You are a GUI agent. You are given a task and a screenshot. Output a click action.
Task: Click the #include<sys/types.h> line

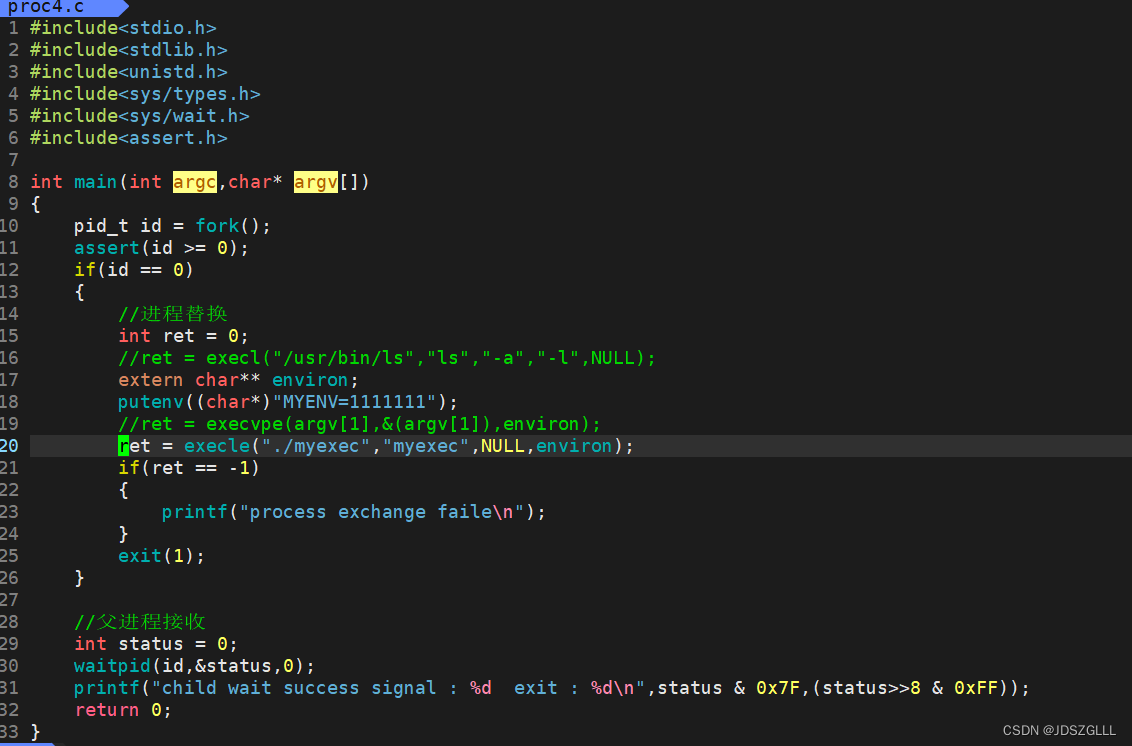[145, 94]
